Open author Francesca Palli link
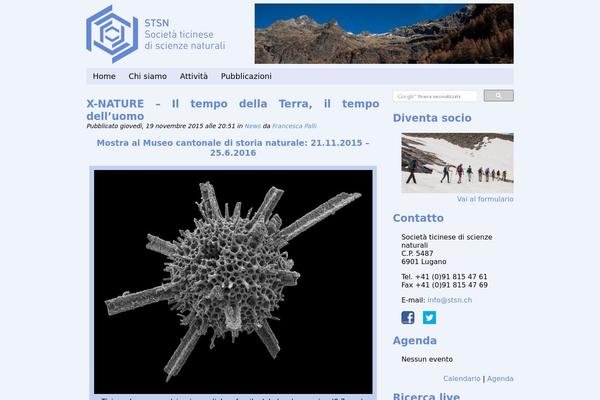Image resolution: width=600 pixels, height=400 pixels. pyautogui.click(x=294, y=126)
